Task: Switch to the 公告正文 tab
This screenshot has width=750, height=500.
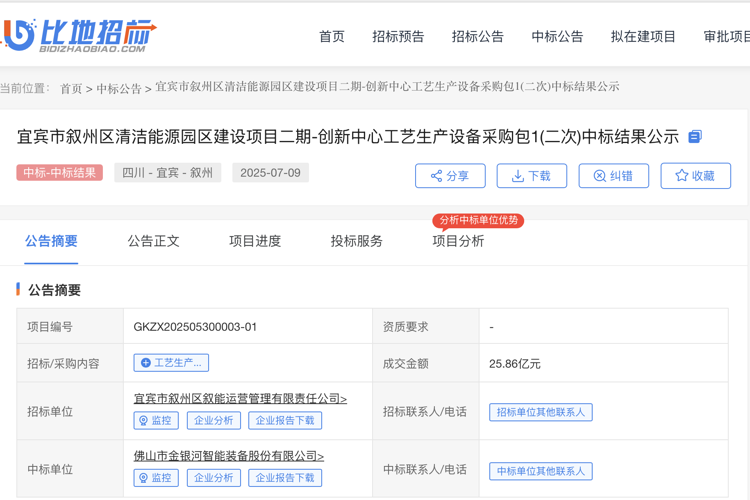Action: coord(153,241)
